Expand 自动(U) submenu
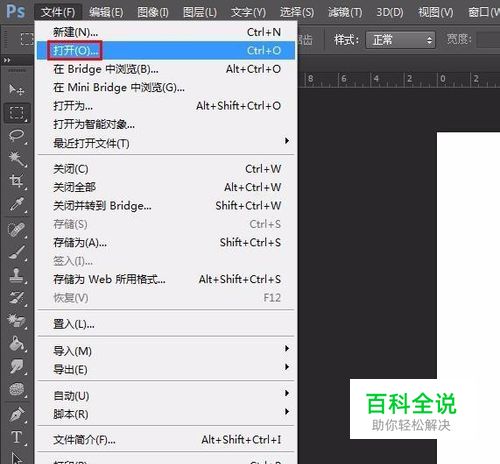The height and width of the screenshot is (464, 500). tap(166, 396)
